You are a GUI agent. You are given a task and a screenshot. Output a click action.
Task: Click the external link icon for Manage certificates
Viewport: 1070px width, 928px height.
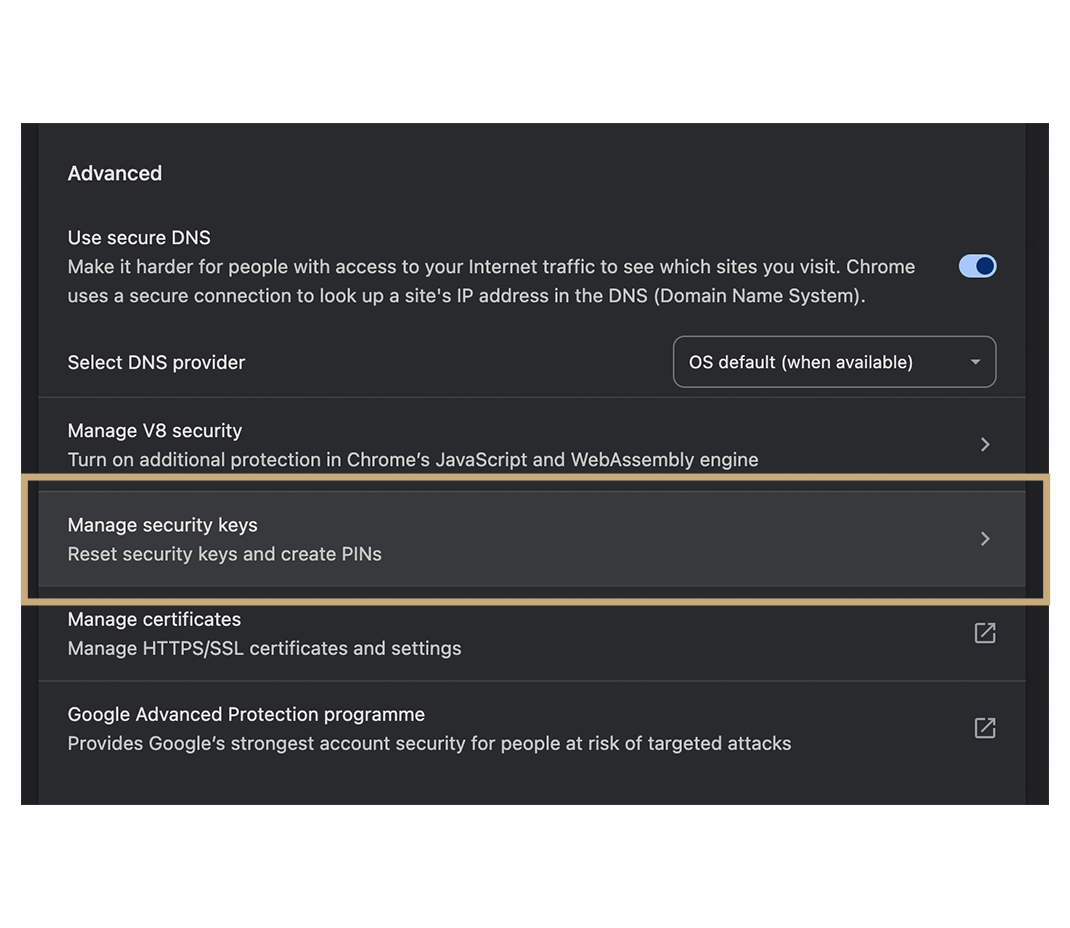tap(985, 633)
